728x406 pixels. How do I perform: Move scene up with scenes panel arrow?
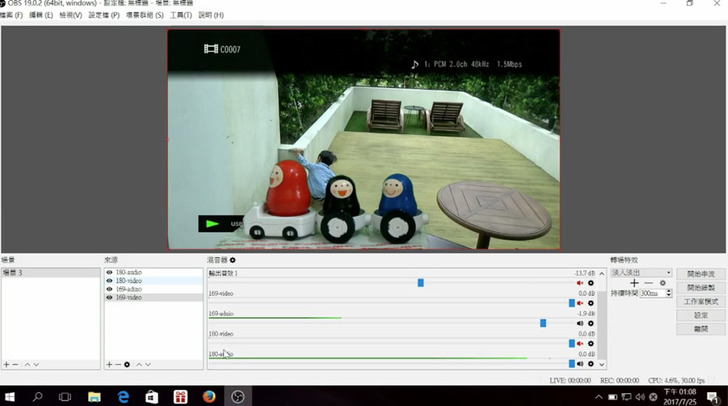pos(27,365)
